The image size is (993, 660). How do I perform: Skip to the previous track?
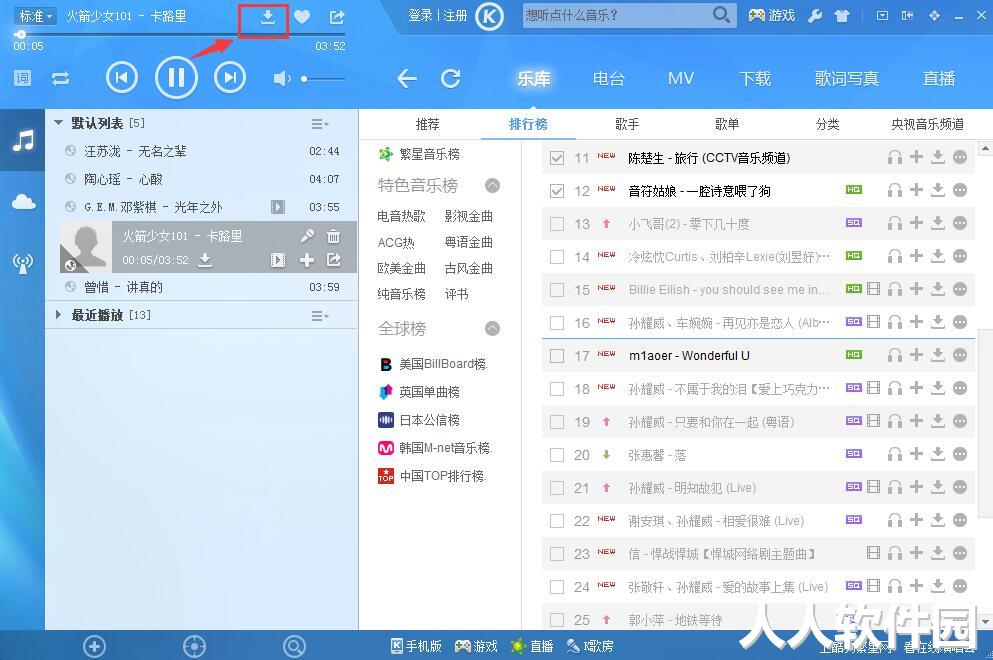pos(122,78)
